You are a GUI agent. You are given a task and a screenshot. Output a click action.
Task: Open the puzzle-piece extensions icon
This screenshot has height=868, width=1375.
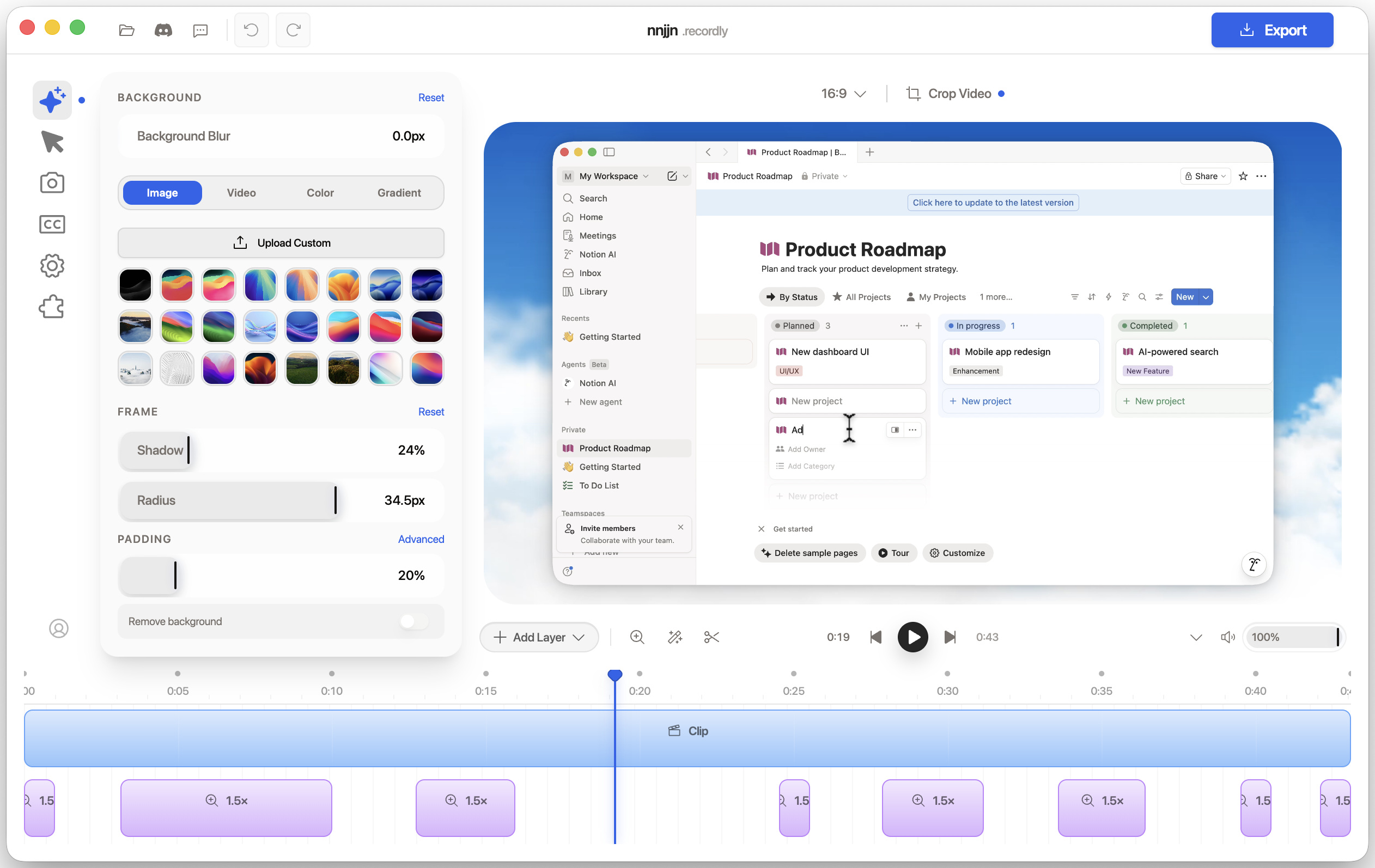(52, 307)
